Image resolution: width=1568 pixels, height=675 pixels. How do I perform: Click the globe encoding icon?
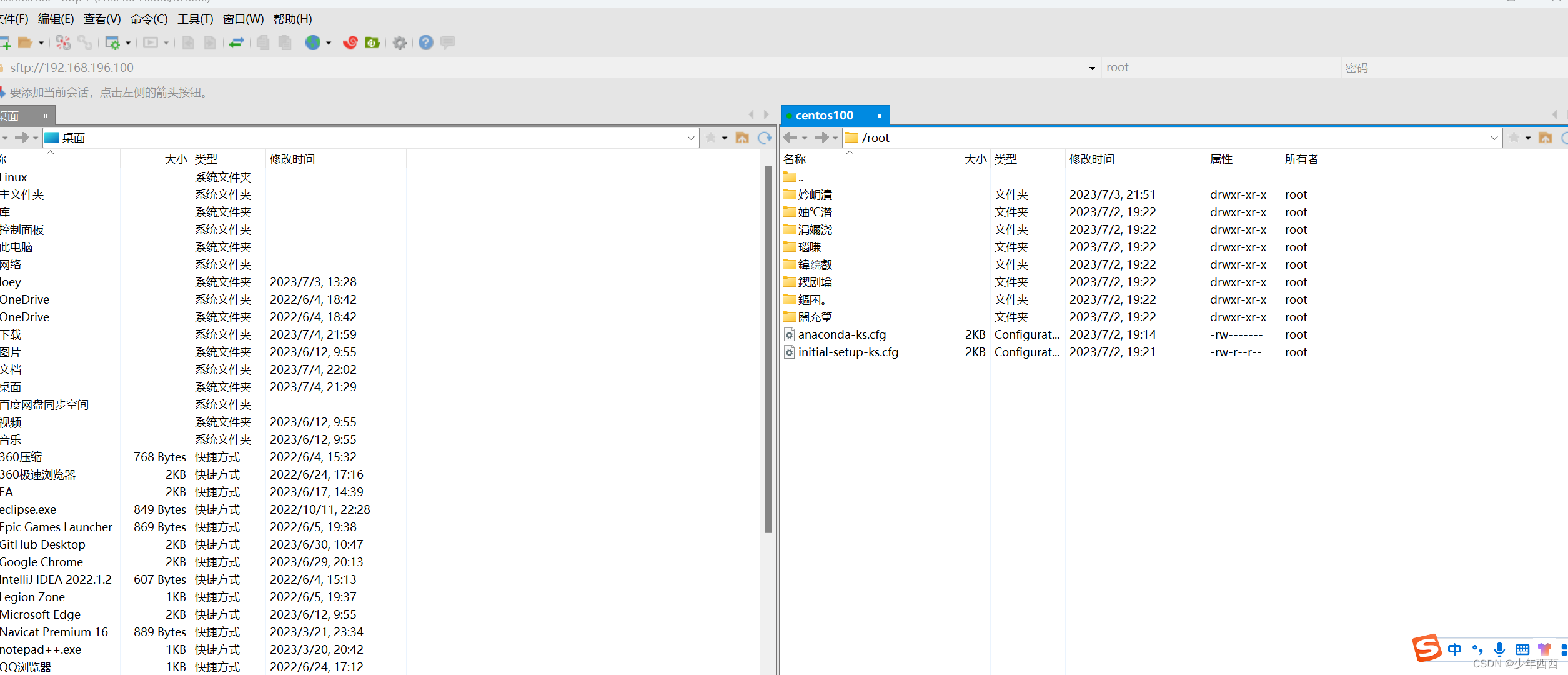pos(313,42)
